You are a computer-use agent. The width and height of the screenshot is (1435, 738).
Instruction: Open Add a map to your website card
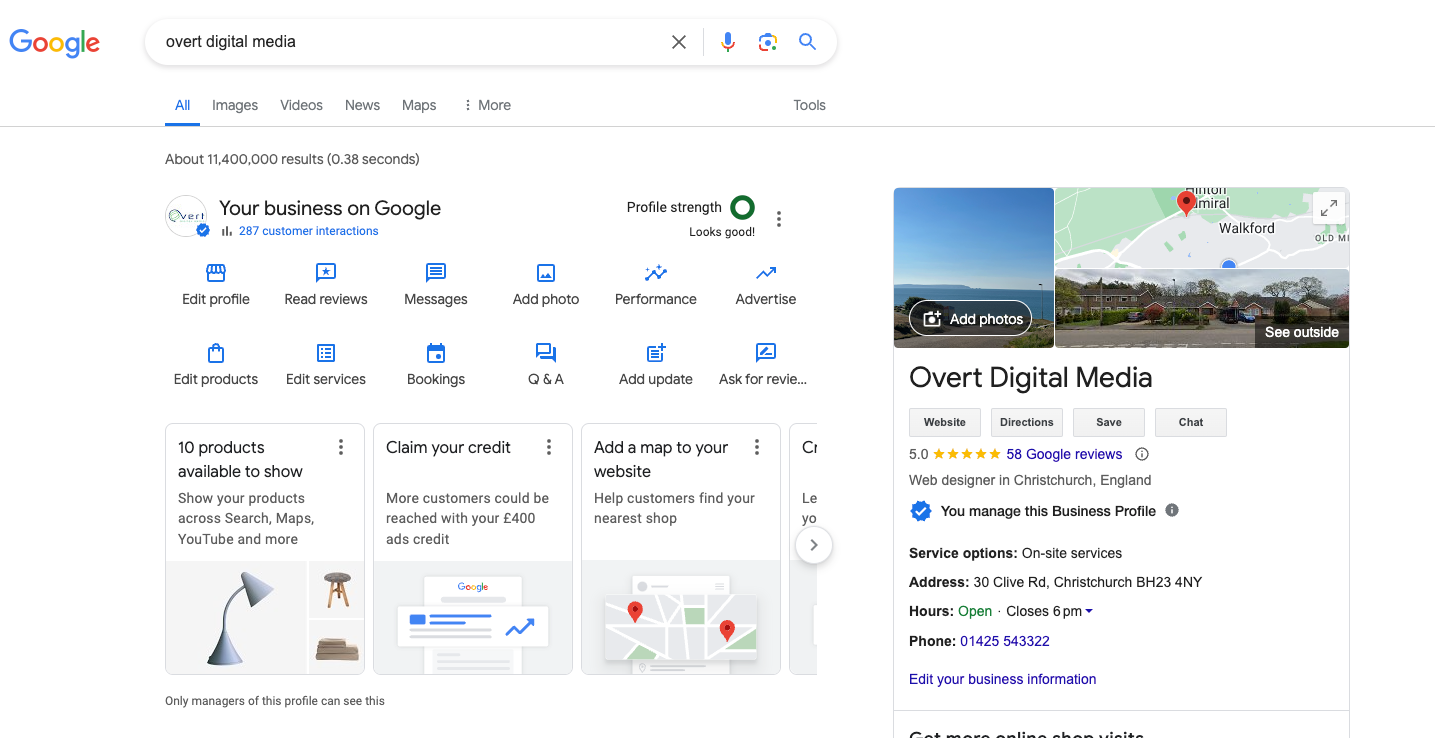point(681,548)
